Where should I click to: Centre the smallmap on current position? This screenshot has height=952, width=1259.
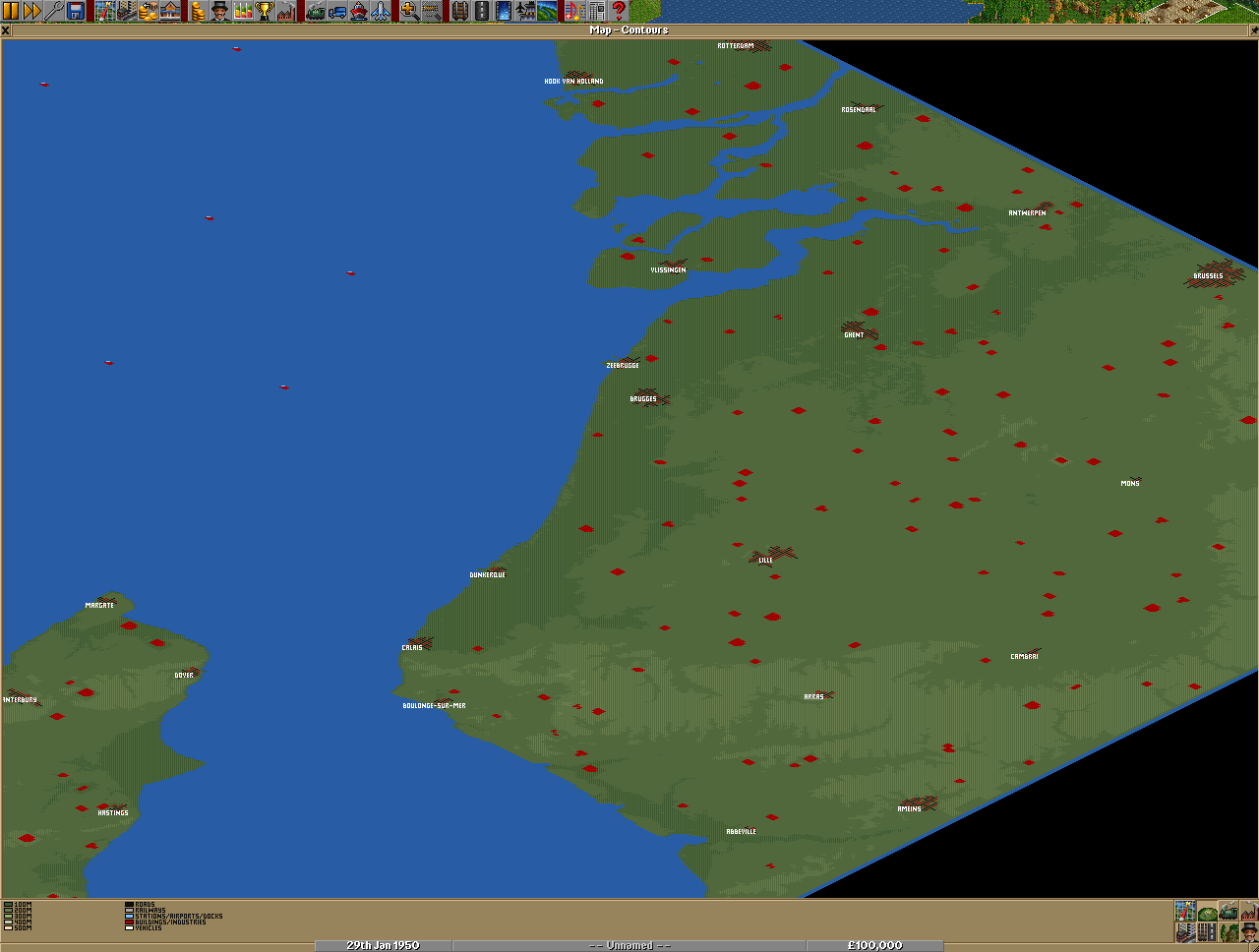click(x=1185, y=911)
